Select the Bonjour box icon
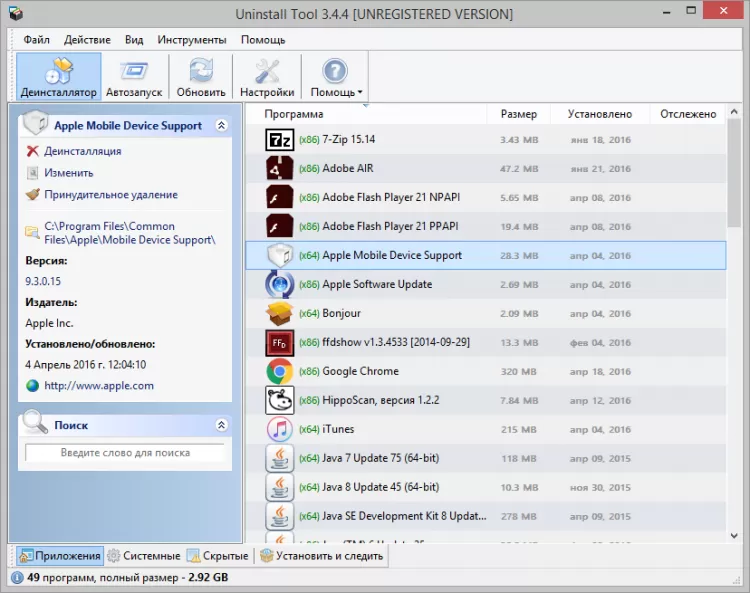The width and height of the screenshot is (750, 593). tap(279, 313)
